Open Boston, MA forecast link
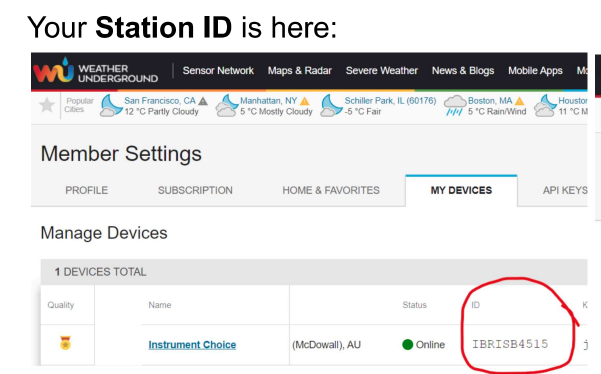The image size is (601, 374). coord(490,101)
